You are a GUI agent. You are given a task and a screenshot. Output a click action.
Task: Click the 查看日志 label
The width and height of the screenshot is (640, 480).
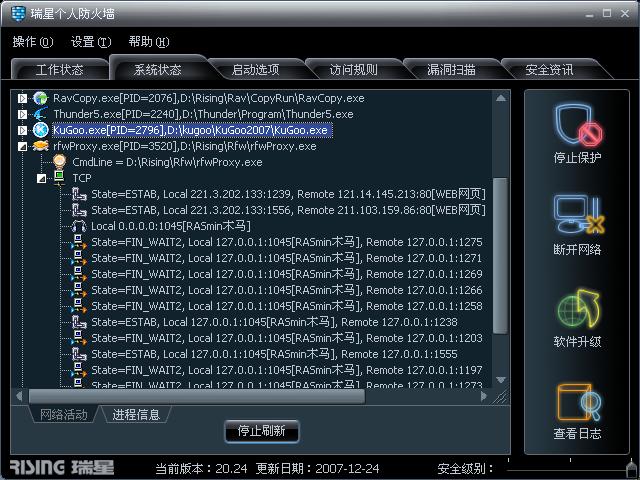pyautogui.click(x=578, y=433)
